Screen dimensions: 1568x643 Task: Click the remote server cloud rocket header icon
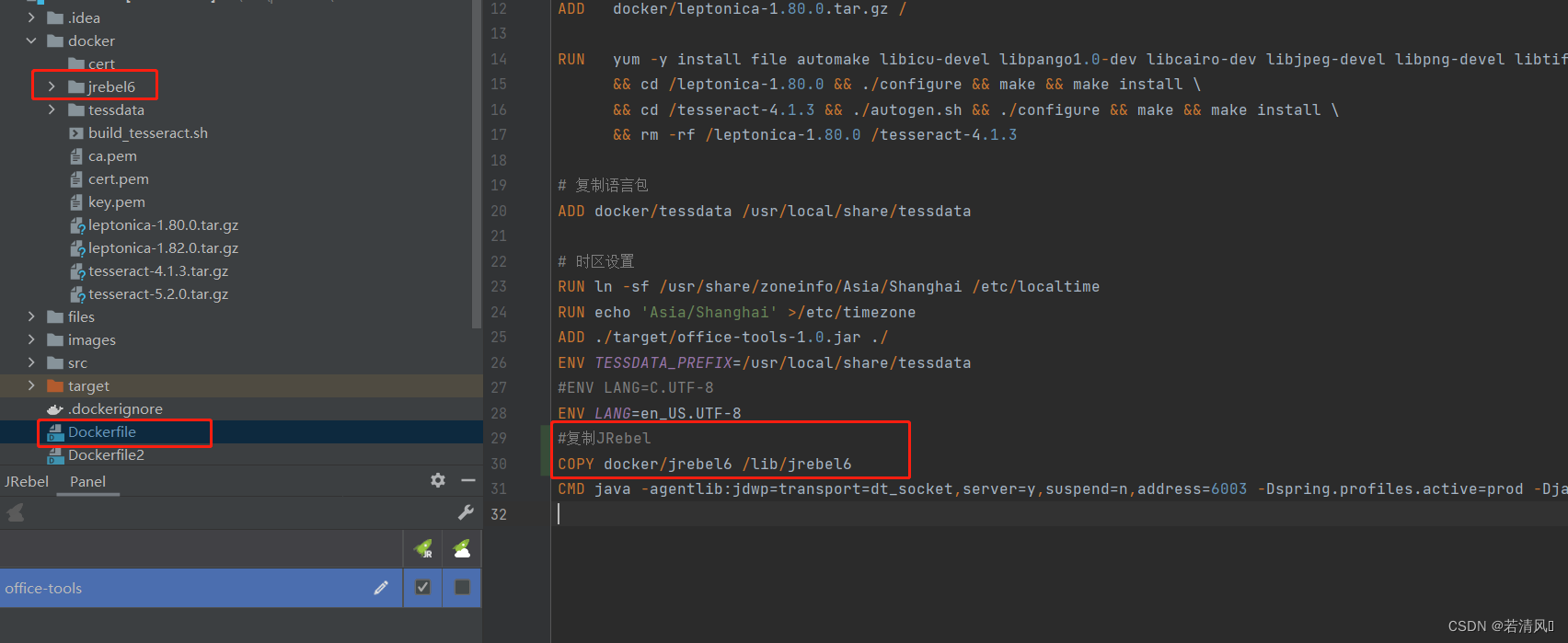point(462,549)
